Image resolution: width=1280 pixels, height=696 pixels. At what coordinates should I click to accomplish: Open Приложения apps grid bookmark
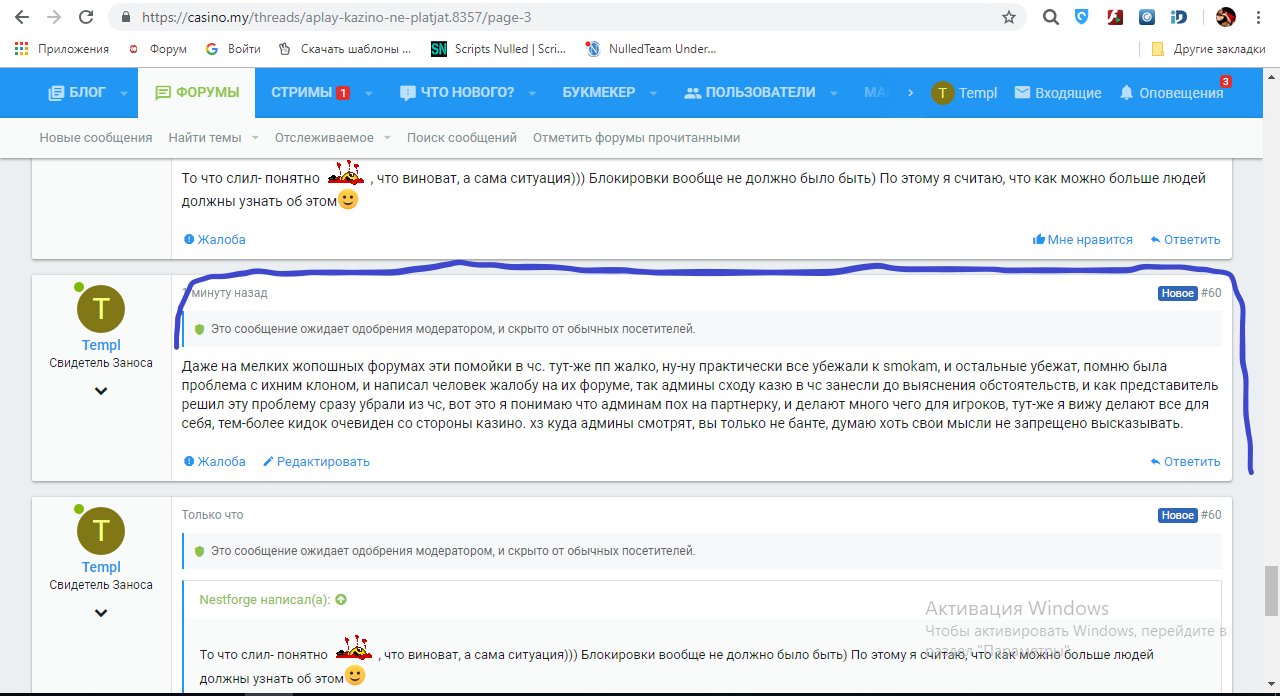click(62, 48)
